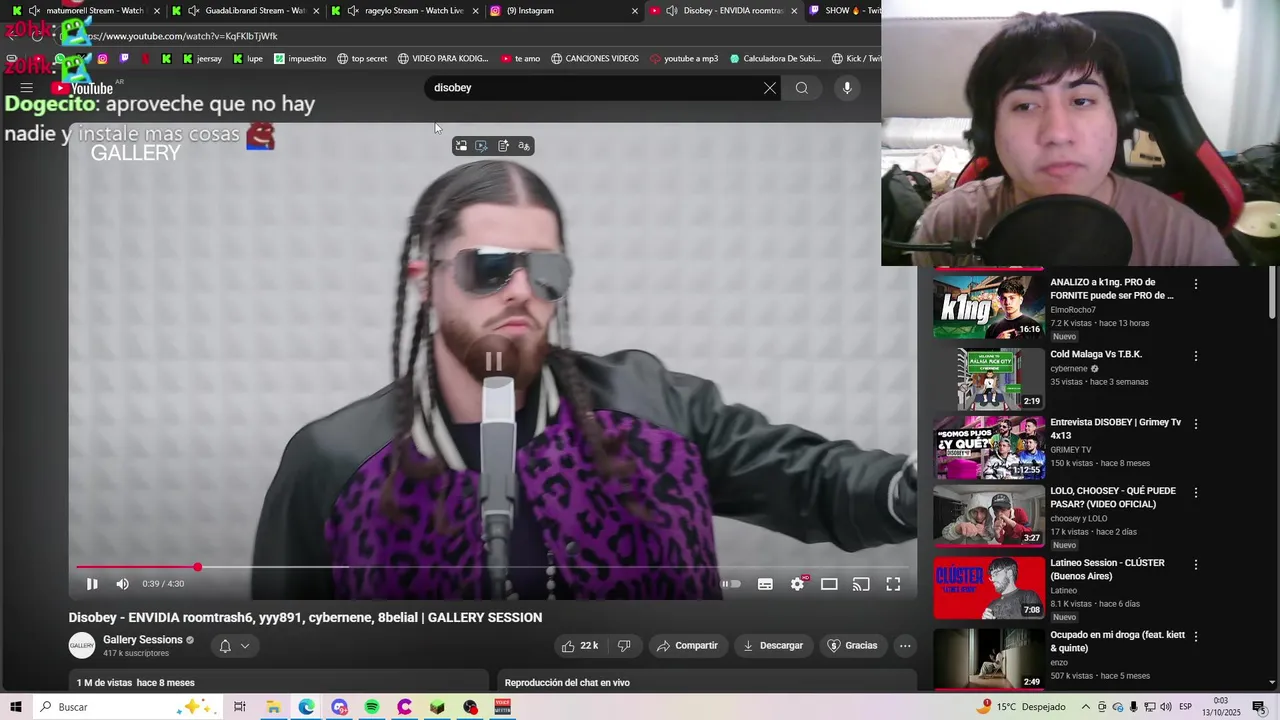Open the CANCIONES VIDEOS bookmark folder
This screenshot has height=720, width=1280.
[x=594, y=58]
